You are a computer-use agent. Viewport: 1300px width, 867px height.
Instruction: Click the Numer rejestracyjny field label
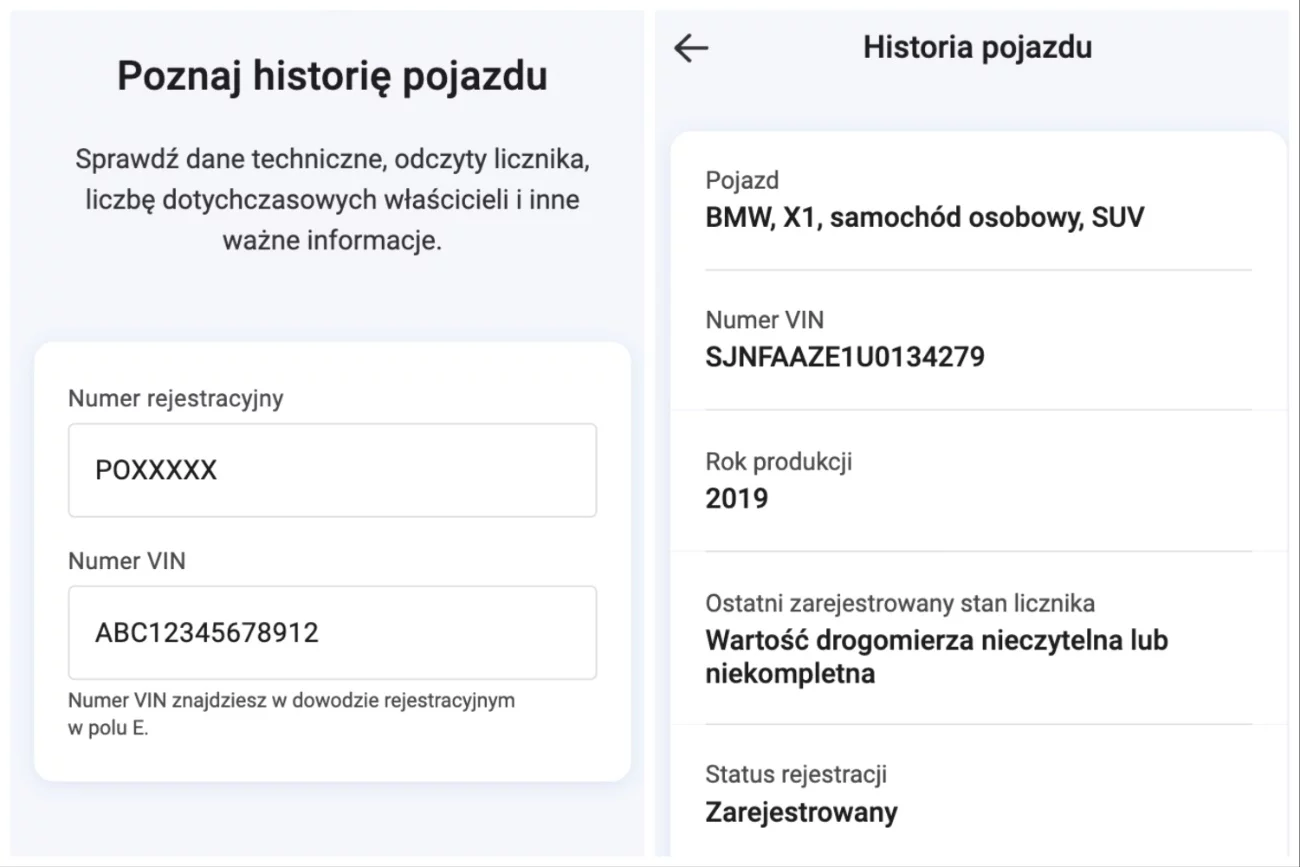coord(176,399)
